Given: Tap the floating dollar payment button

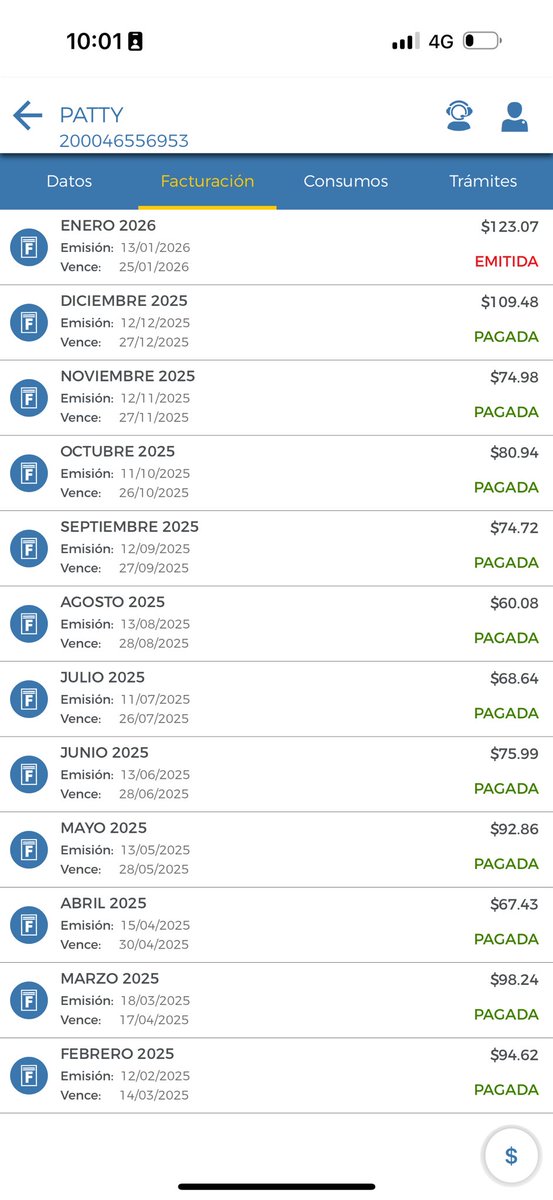Looking at the screenshot, I should coord(511,1156).
